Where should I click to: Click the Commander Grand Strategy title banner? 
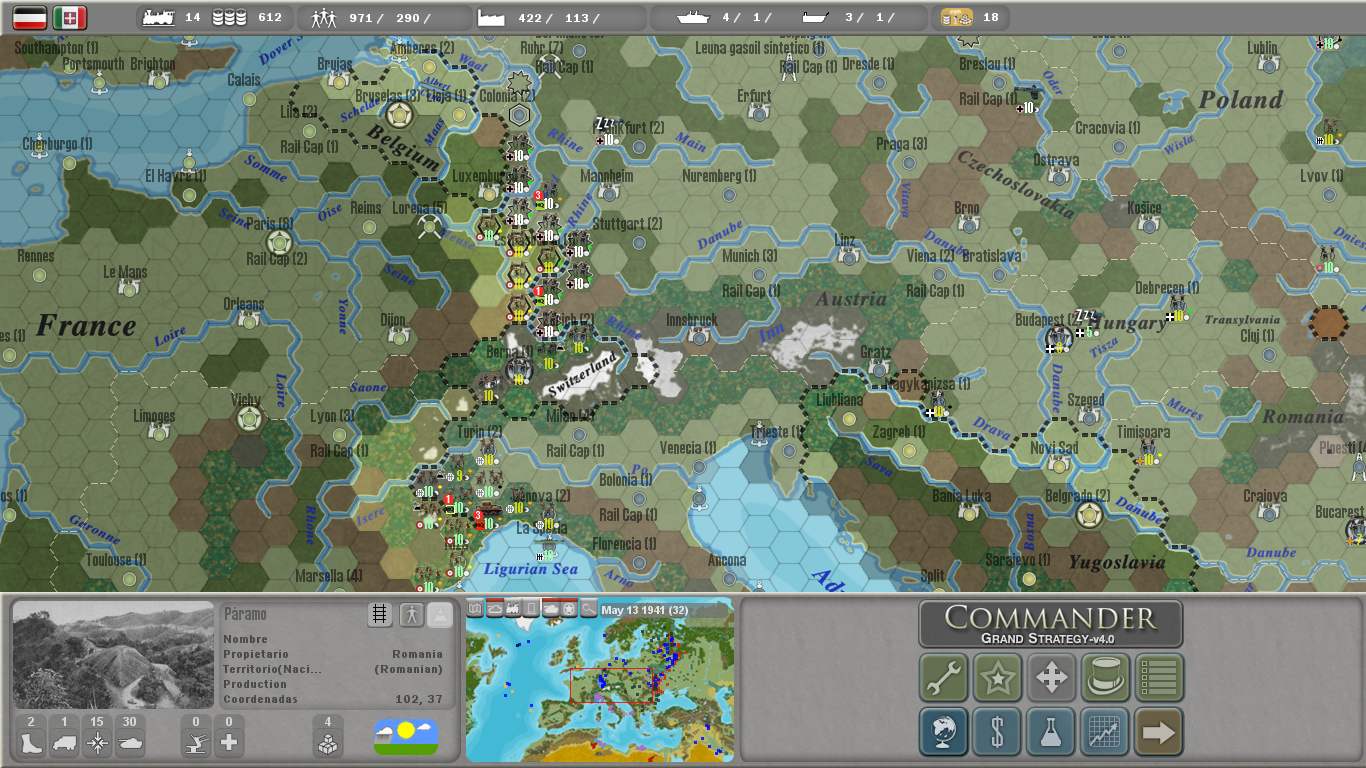coord(1050,624)
